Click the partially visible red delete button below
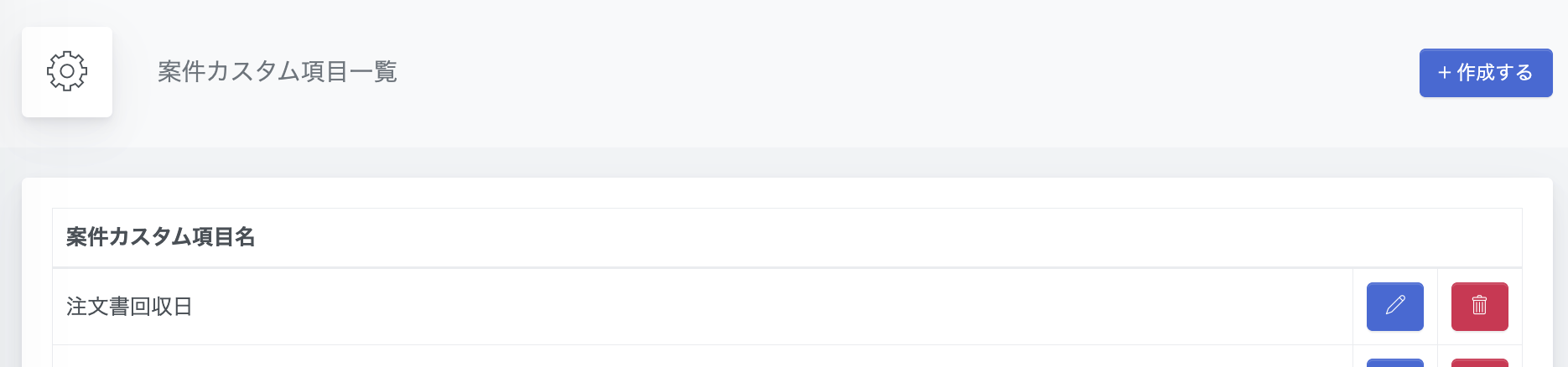The image size is (1568, 367). [x=1480, y=363]
